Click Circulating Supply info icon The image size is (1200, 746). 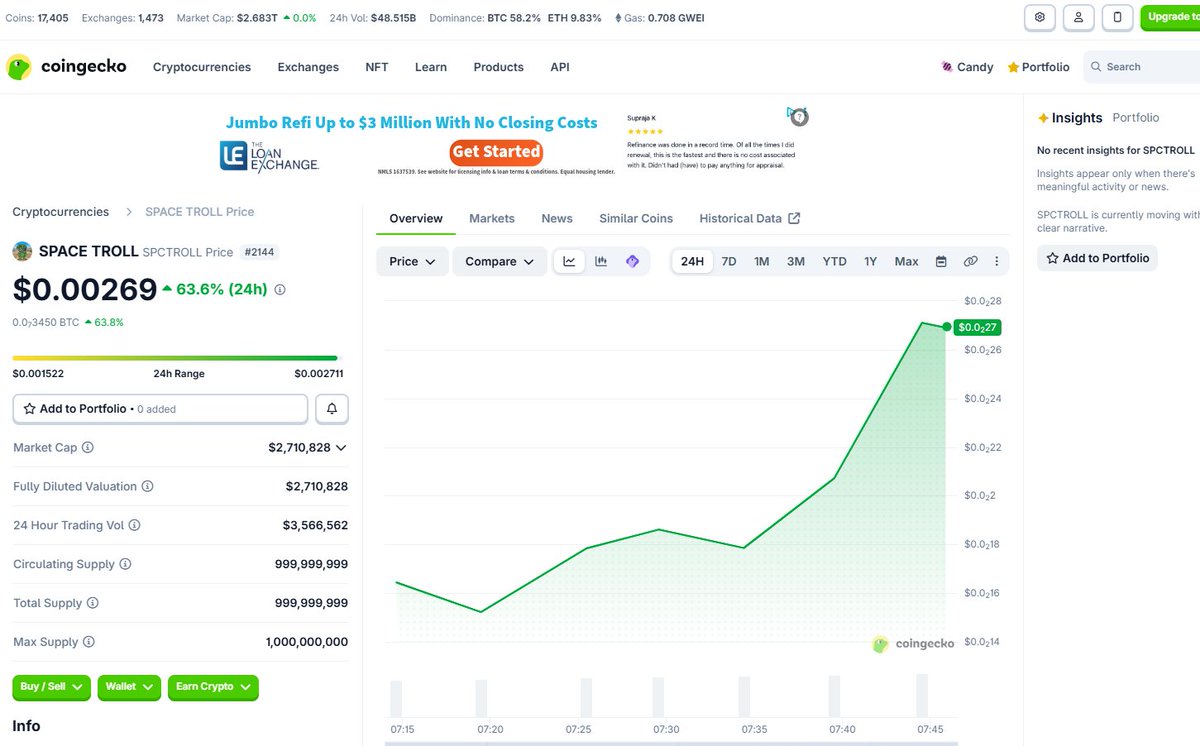[125, 564]
